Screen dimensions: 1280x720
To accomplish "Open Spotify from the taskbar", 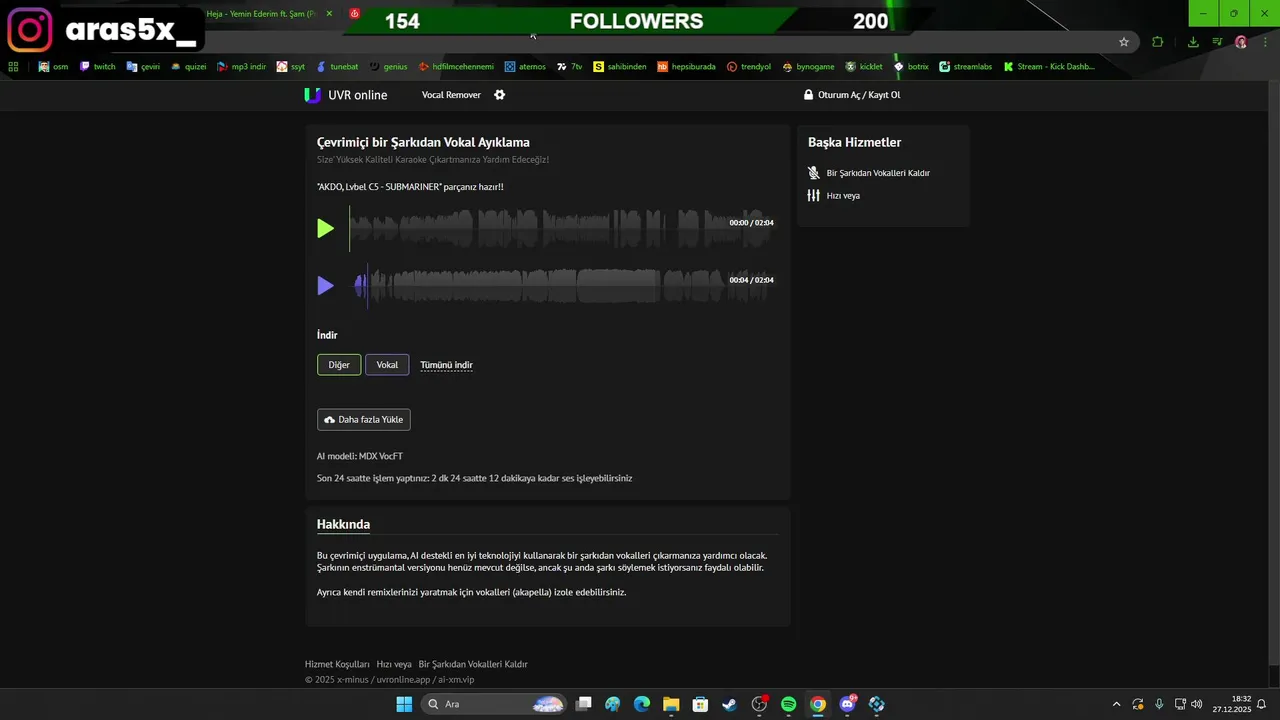I will [788, 704].
